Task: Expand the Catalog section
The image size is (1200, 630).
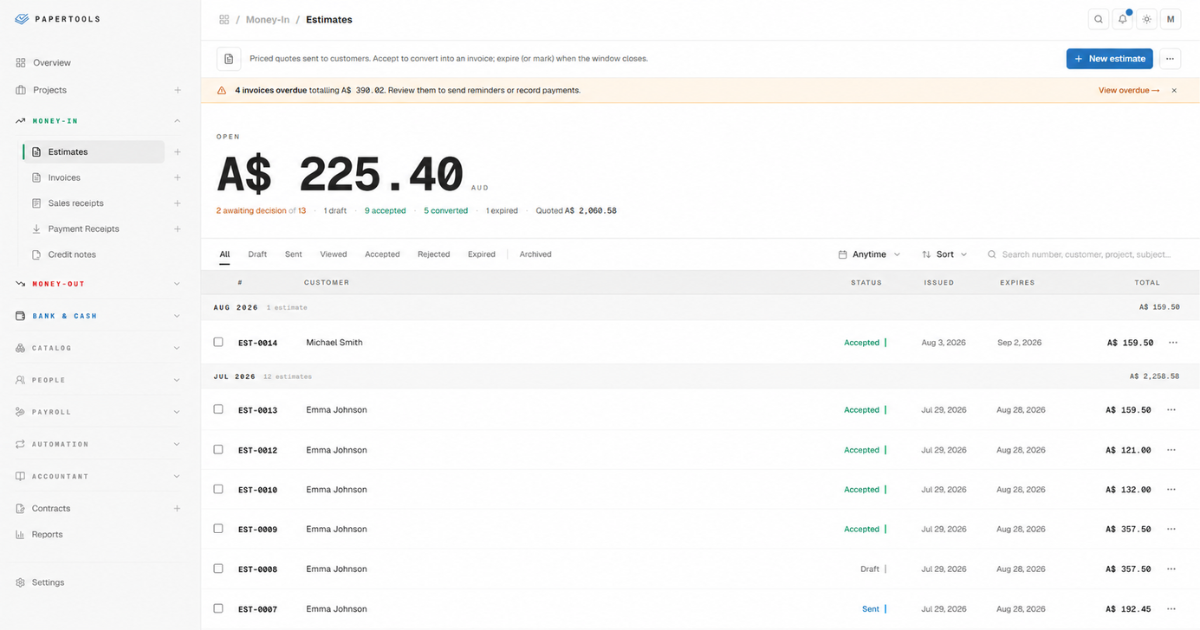Action: click(177, 348)
